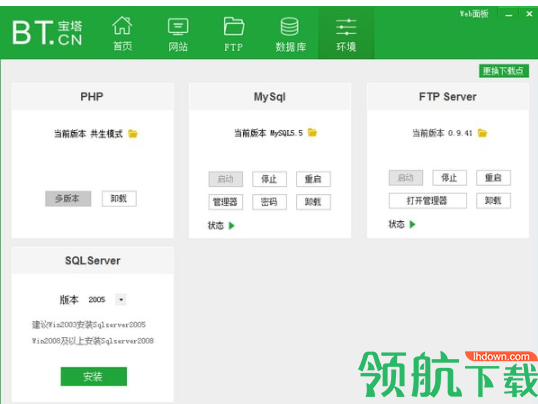Click the 更换下载点 button
Viewport: 538px width, 404px height.
504,71
